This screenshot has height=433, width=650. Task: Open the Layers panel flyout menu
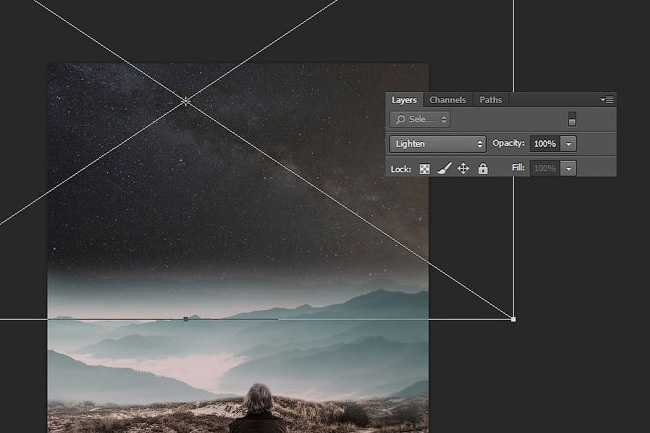tap(607, 100)
